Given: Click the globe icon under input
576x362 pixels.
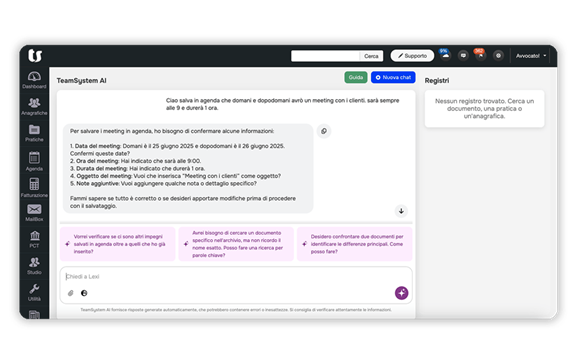Looking at the screenshot, I should (x=84, y=293).
